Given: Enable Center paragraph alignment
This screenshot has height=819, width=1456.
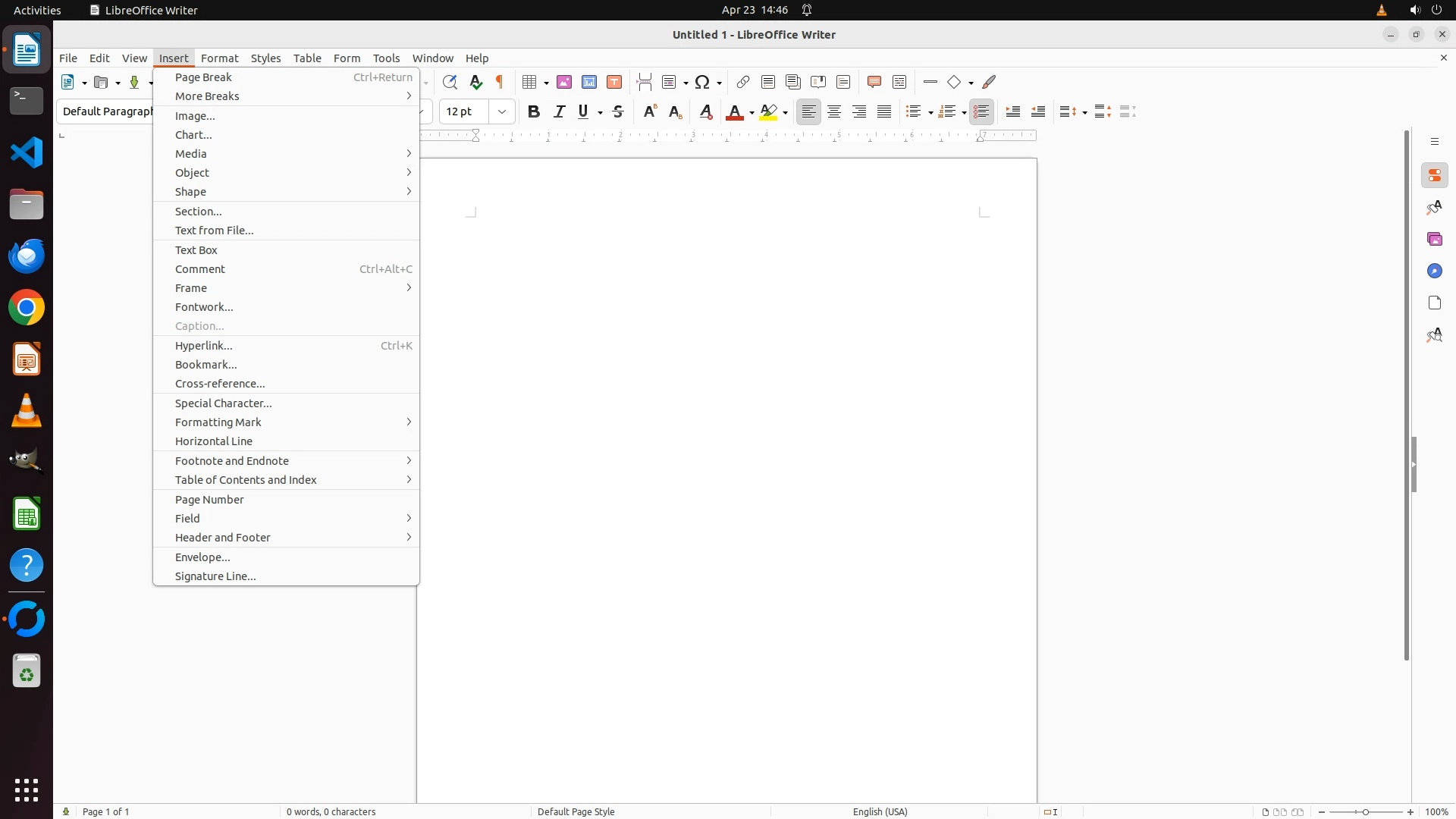Looking at the screenshot, I should [834, 112].
